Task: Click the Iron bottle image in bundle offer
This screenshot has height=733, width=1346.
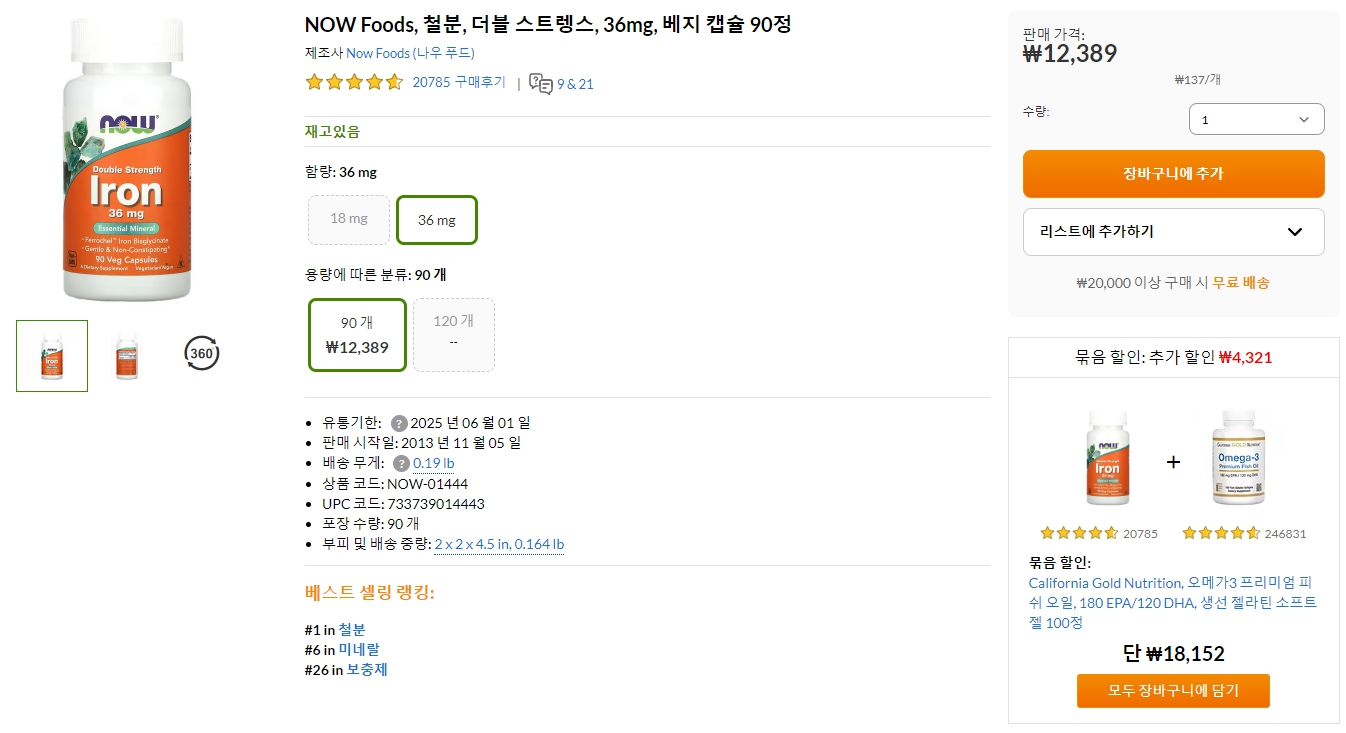Action: pos(1106,458)
